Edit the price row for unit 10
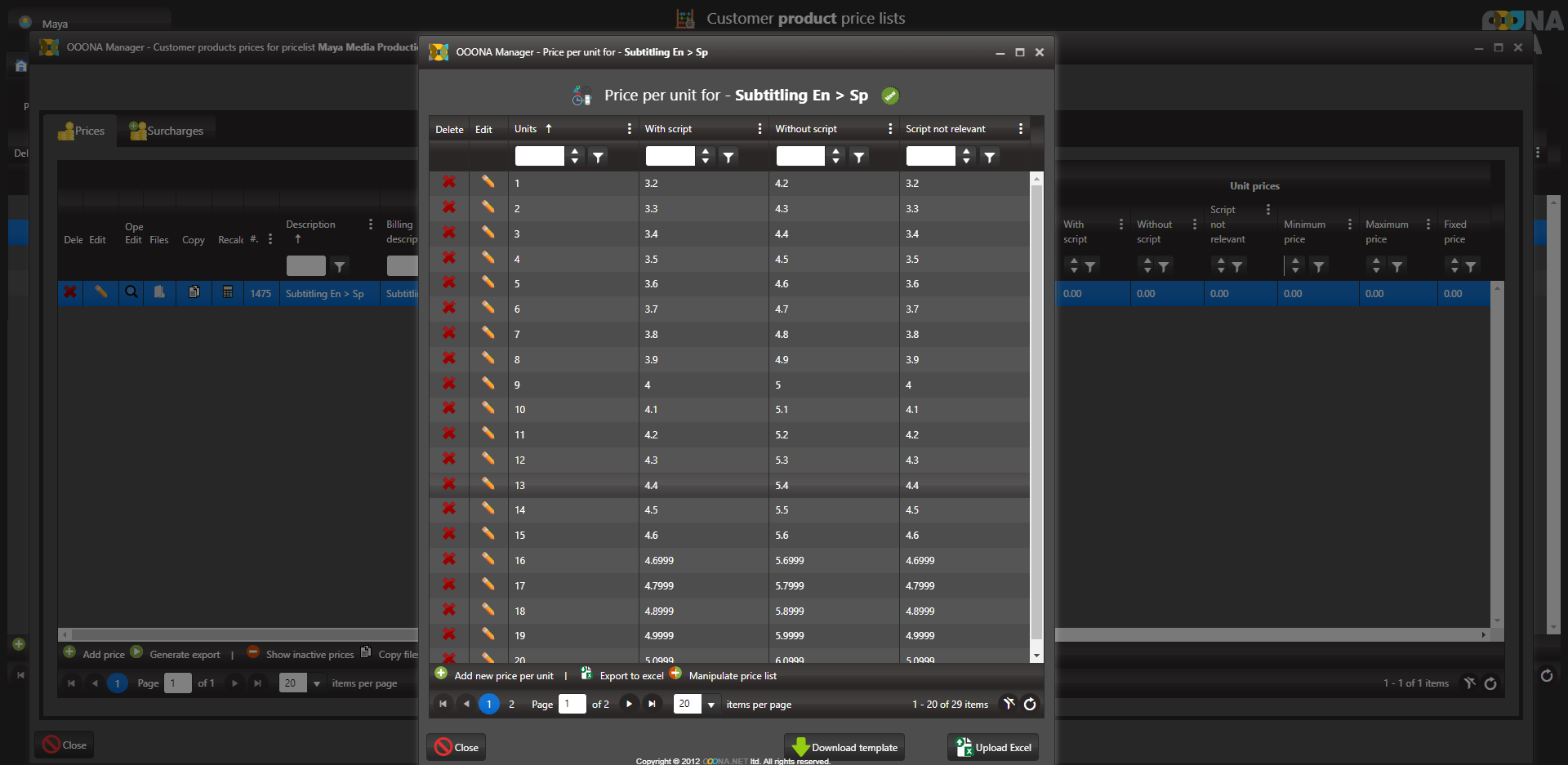 tap(488, 408)
